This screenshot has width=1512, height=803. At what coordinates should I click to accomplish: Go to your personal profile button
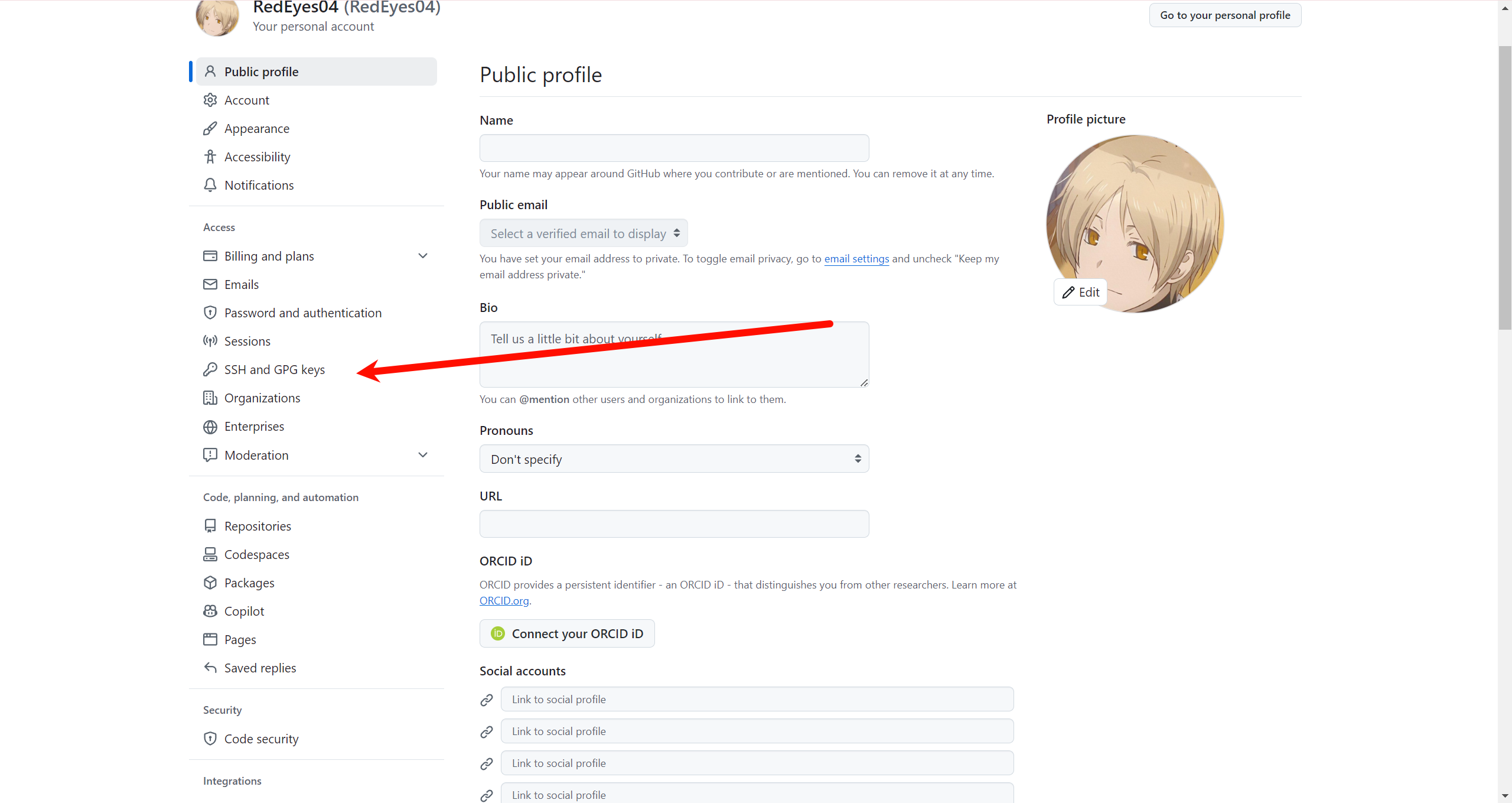tap(1225, 15)
